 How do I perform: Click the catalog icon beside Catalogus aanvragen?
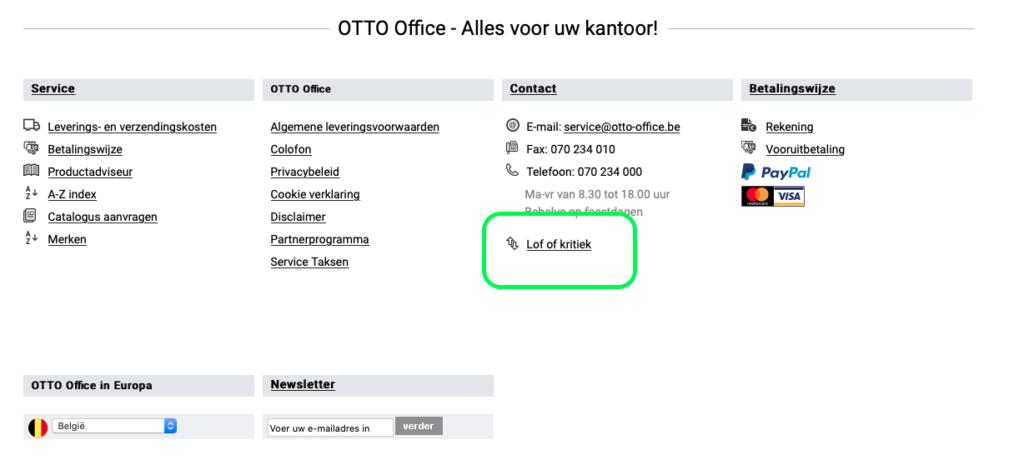point(30,215)
